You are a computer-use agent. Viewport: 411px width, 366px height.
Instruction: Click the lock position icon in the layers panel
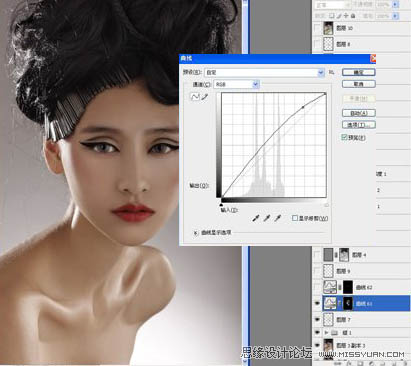pyautogui.click(x=346, y=16)
